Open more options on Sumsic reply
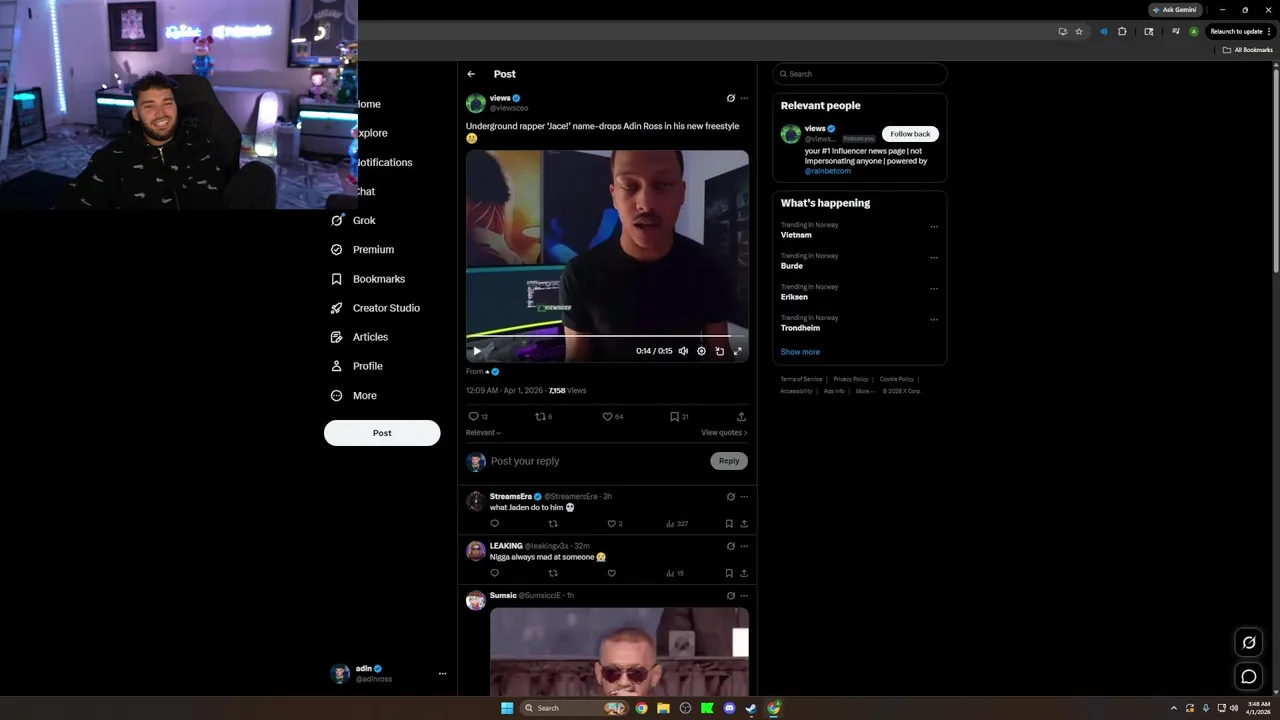1280x720 pixels. click(744, 595)
